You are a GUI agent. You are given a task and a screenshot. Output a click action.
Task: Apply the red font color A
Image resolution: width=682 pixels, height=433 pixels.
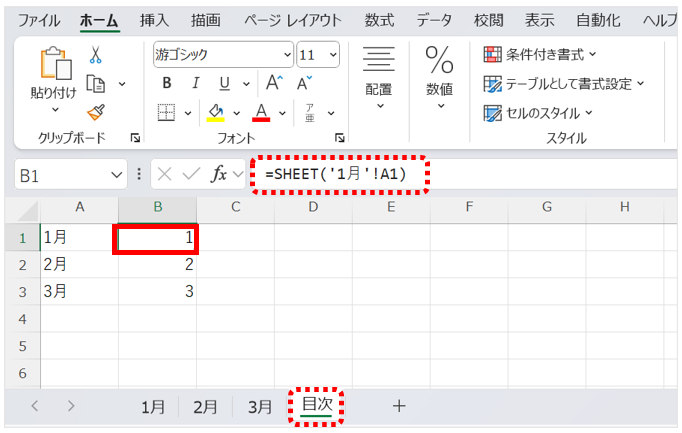(x=261, y=113)
